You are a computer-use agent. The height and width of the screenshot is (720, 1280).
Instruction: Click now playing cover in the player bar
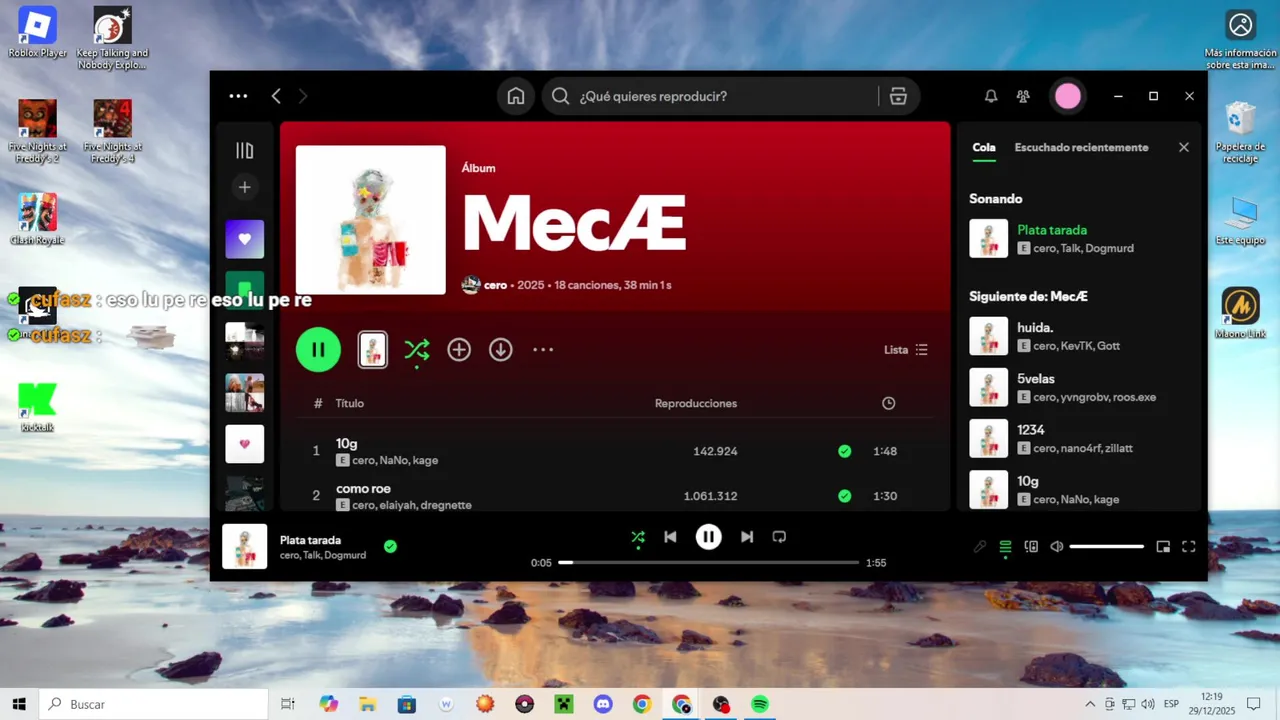244,546
